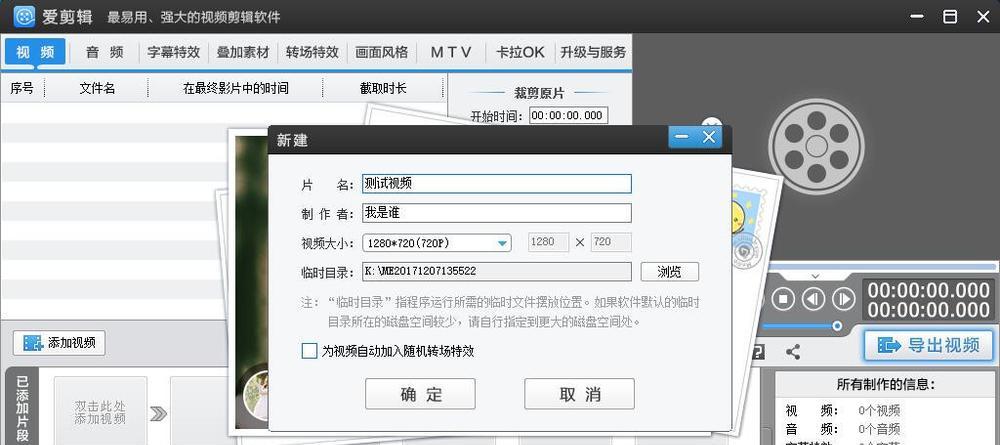Click the width field showing 1280
The width and height of the screenshot is (1000, 445).
coord(548,242)
